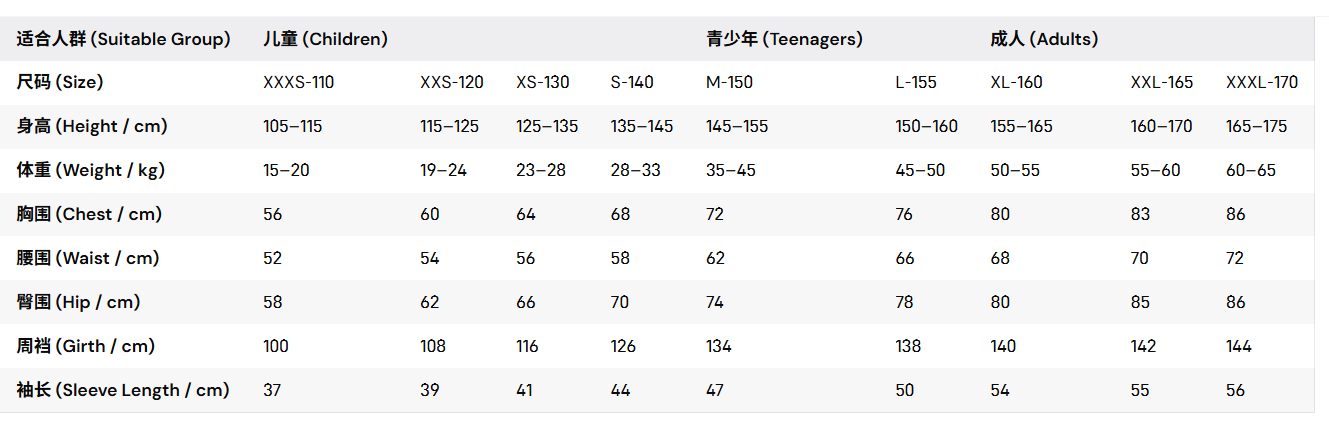This screenshot has width=1329, height=434.
Task: Click the 60–65 weight value
Action: pos(1251,170)
